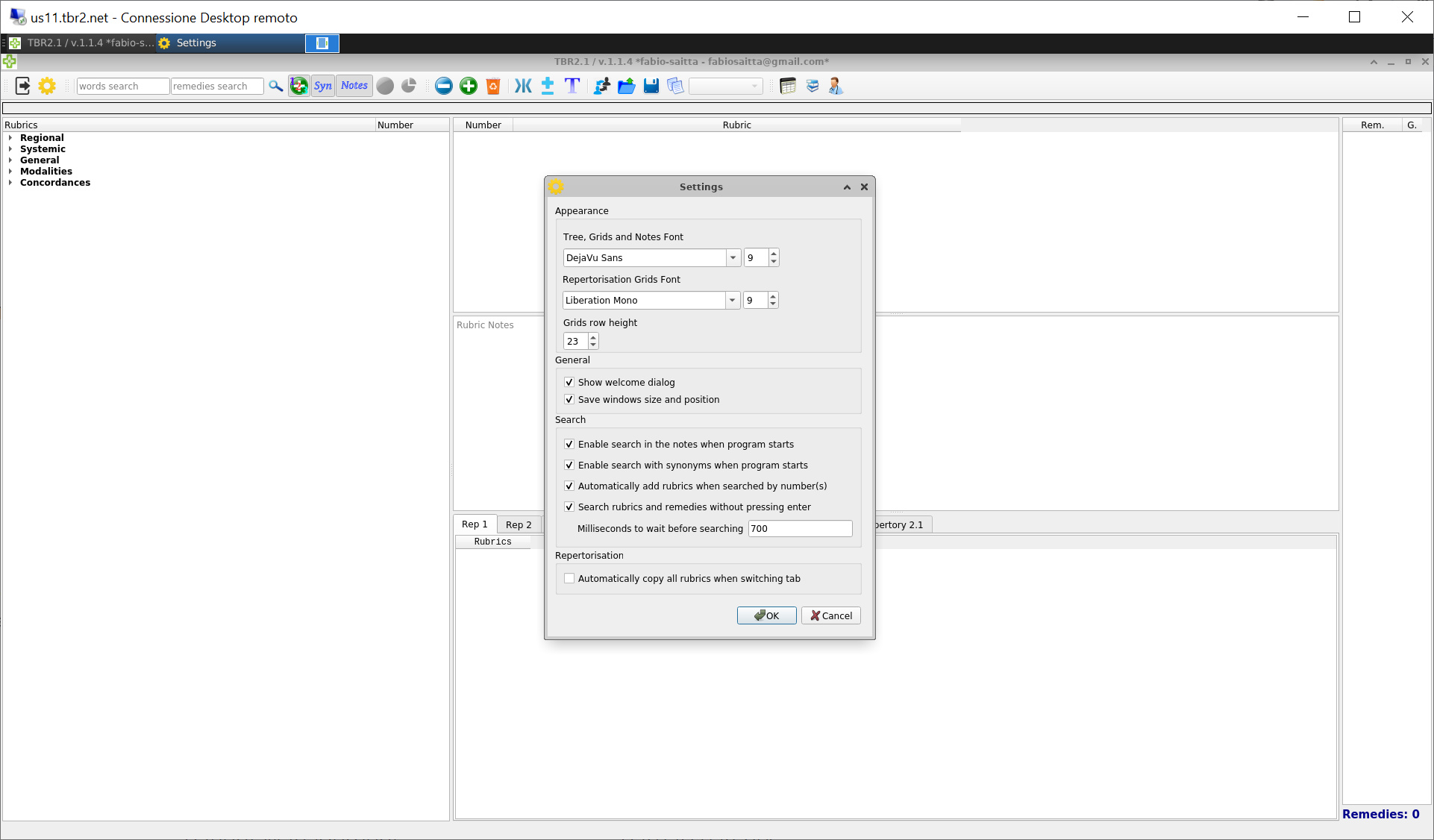Image resolution: width=1434 pixels, height=840 pixels.
Task: Click the magnifier search icon
Action: (x=276, y=86)
